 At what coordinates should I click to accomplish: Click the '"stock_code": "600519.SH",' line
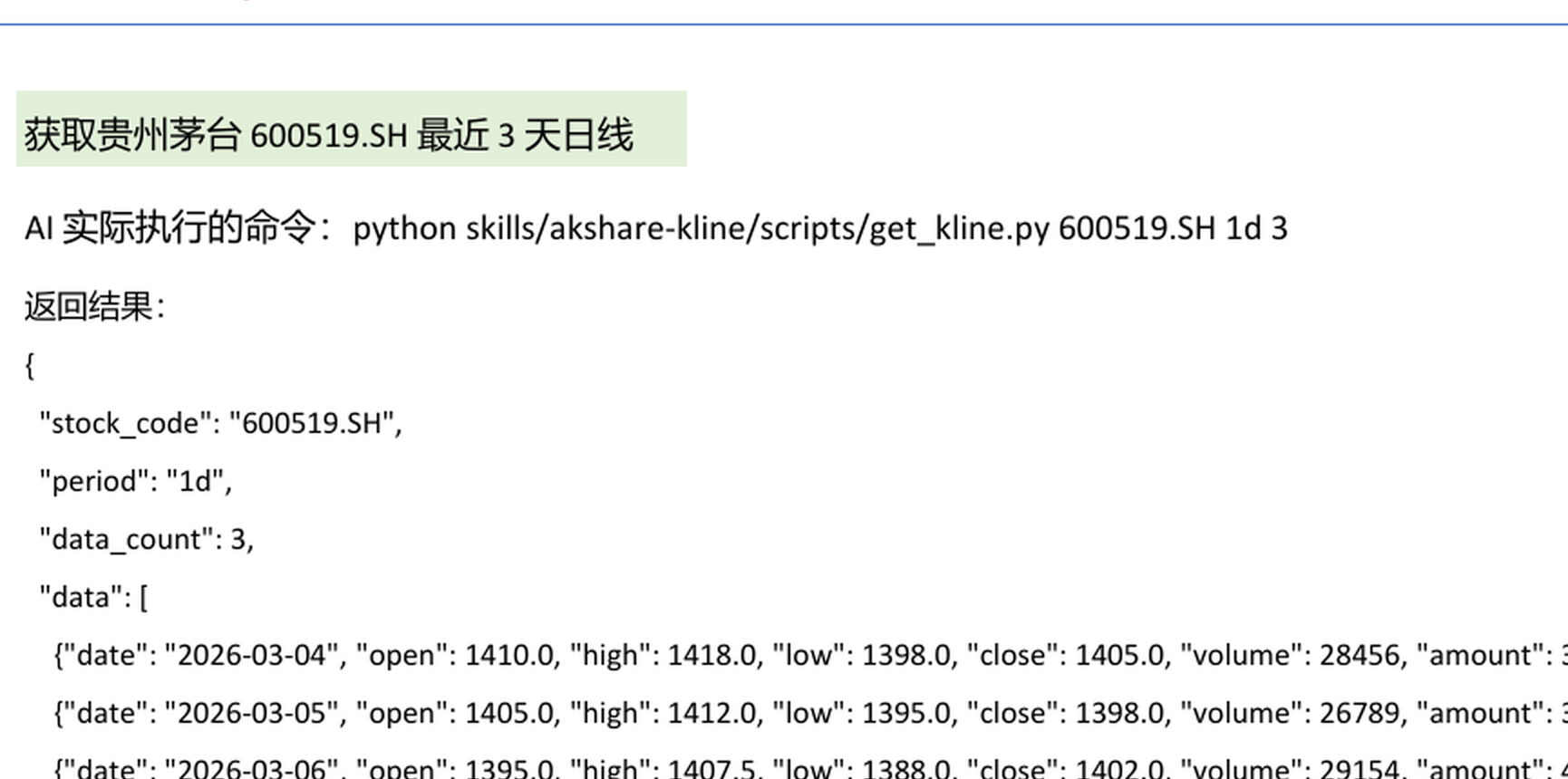[x=220, y=423]
